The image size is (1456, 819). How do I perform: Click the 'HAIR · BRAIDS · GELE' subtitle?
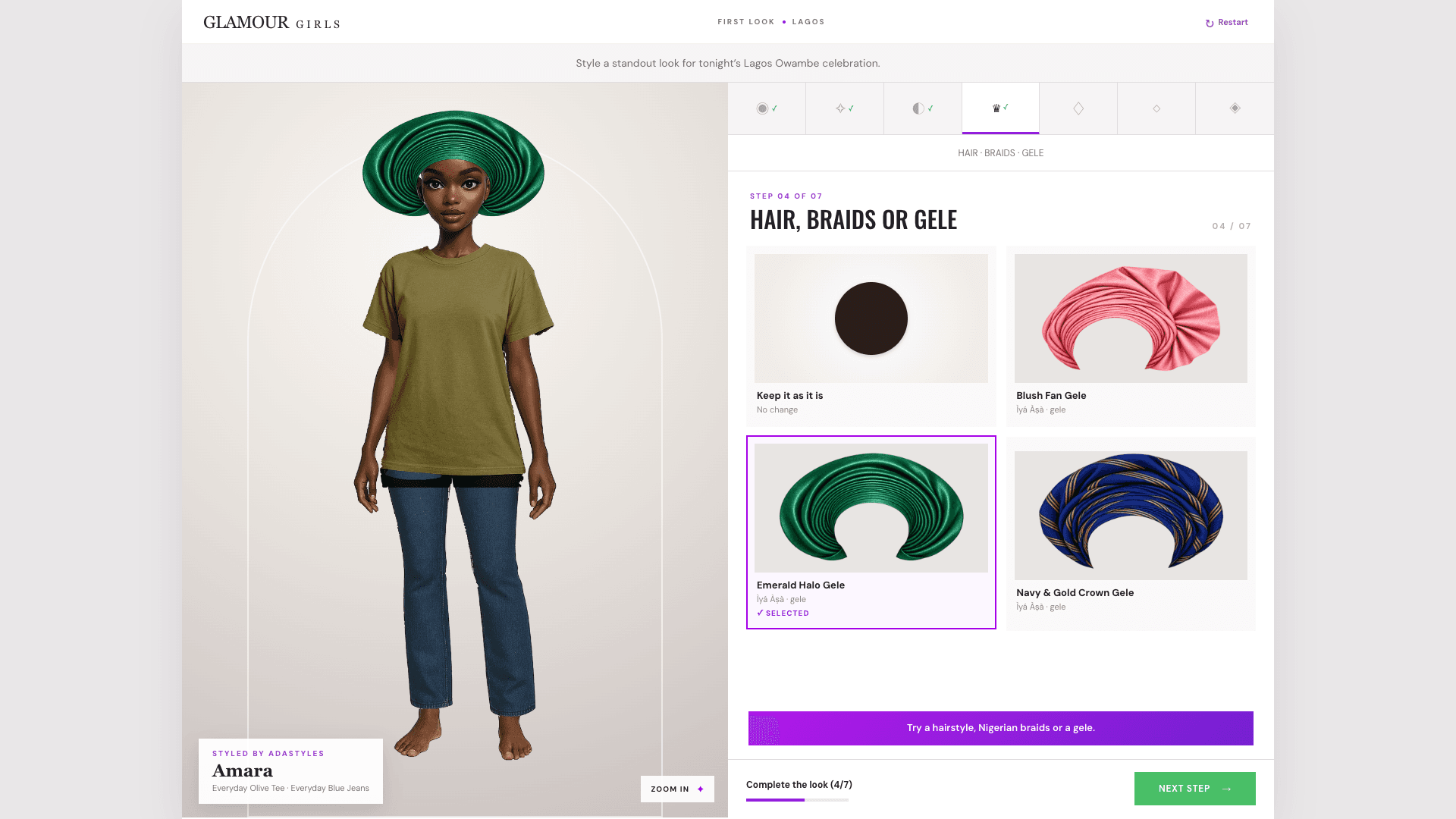click(1000, 153)
